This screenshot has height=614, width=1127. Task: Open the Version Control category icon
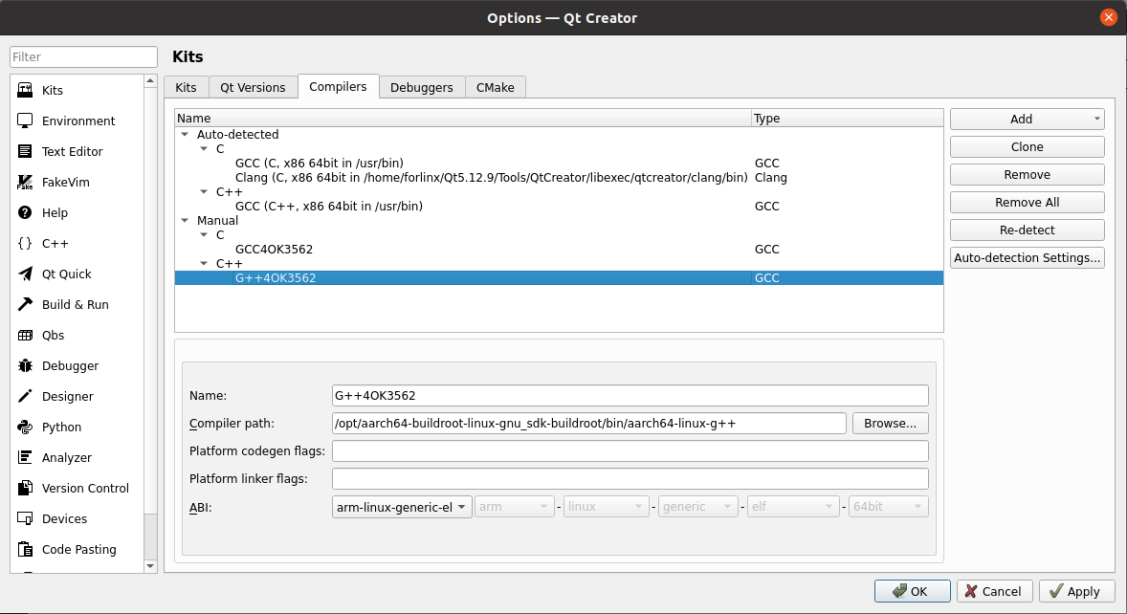tap(25, 488)
